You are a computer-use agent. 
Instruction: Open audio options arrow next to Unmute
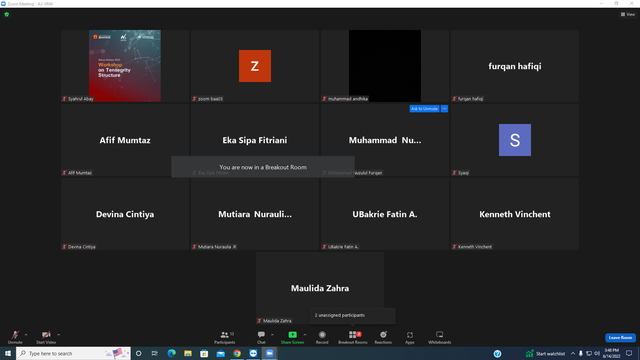[26, 335]
